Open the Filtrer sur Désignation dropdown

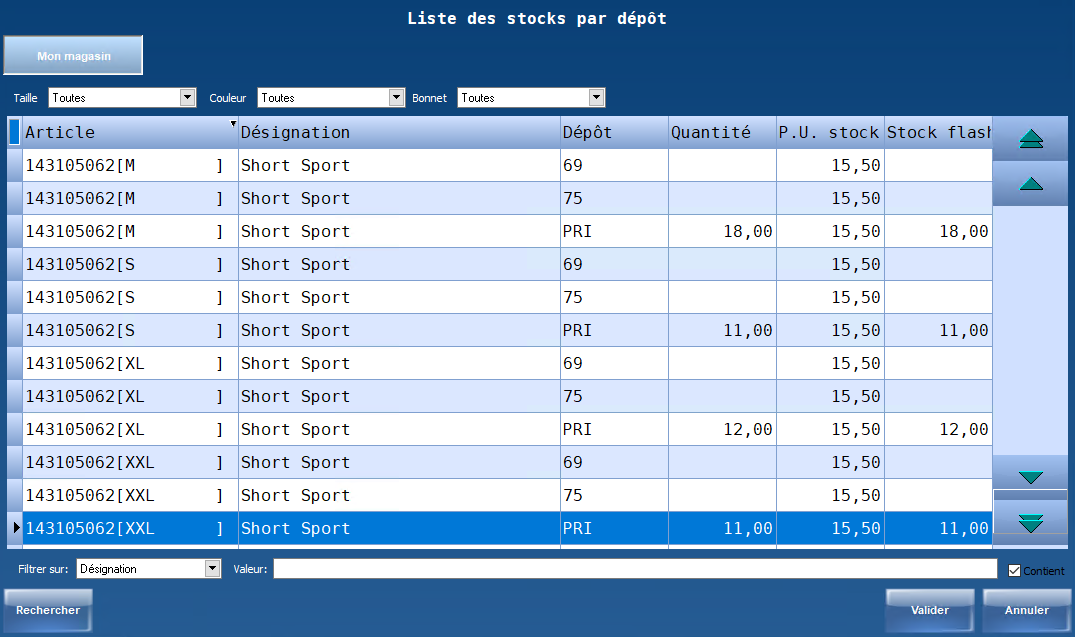coord(212,569)
